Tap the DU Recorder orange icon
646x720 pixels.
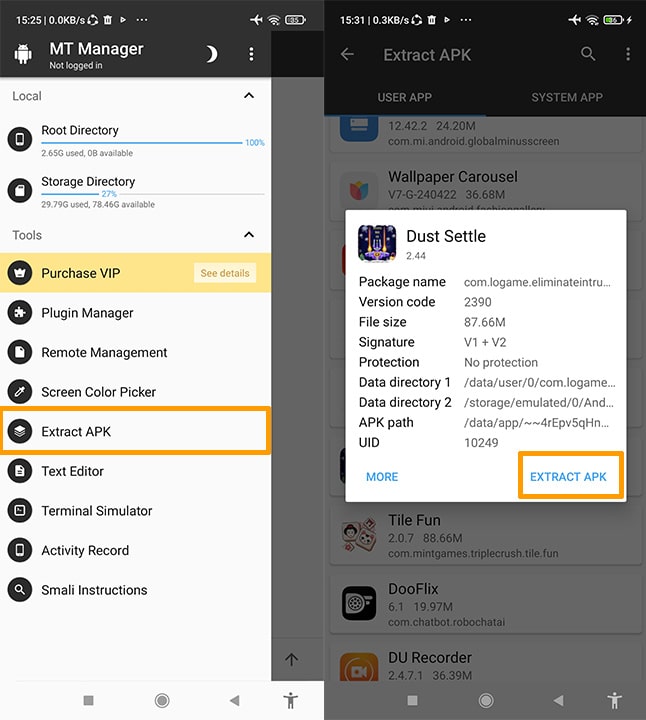point(359,667)
